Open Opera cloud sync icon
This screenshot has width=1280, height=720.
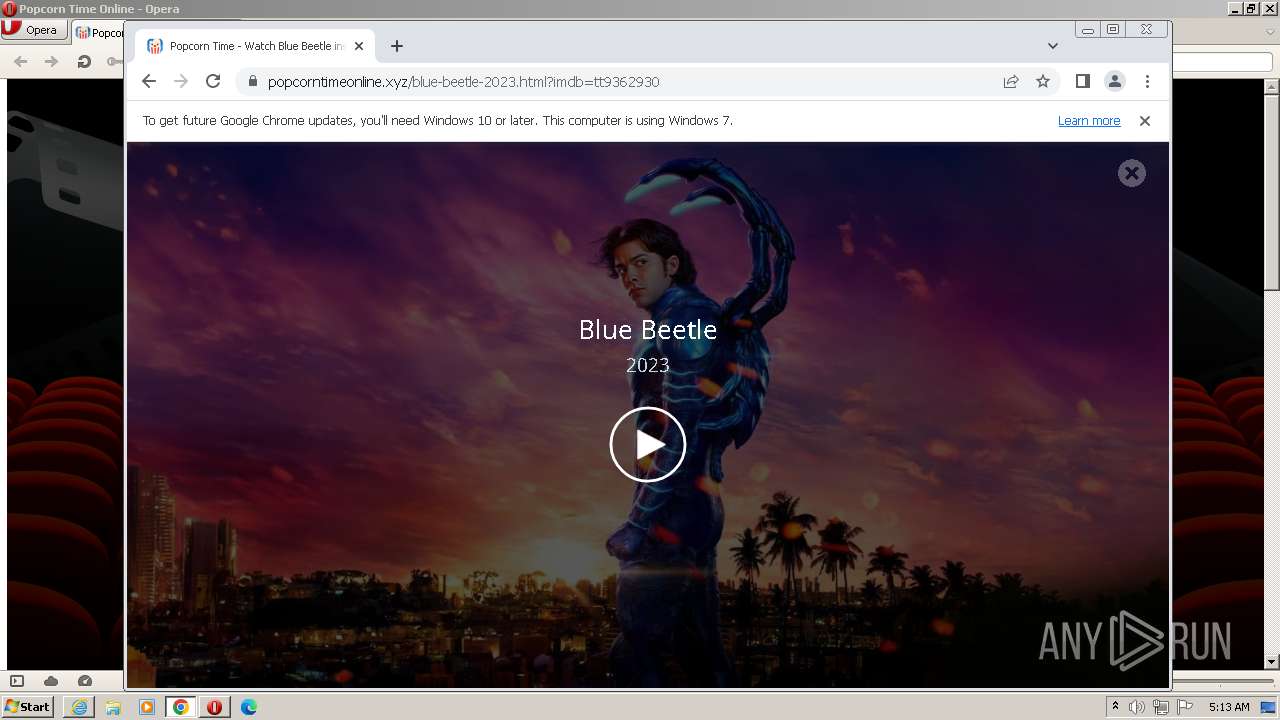tap(50, 681)
